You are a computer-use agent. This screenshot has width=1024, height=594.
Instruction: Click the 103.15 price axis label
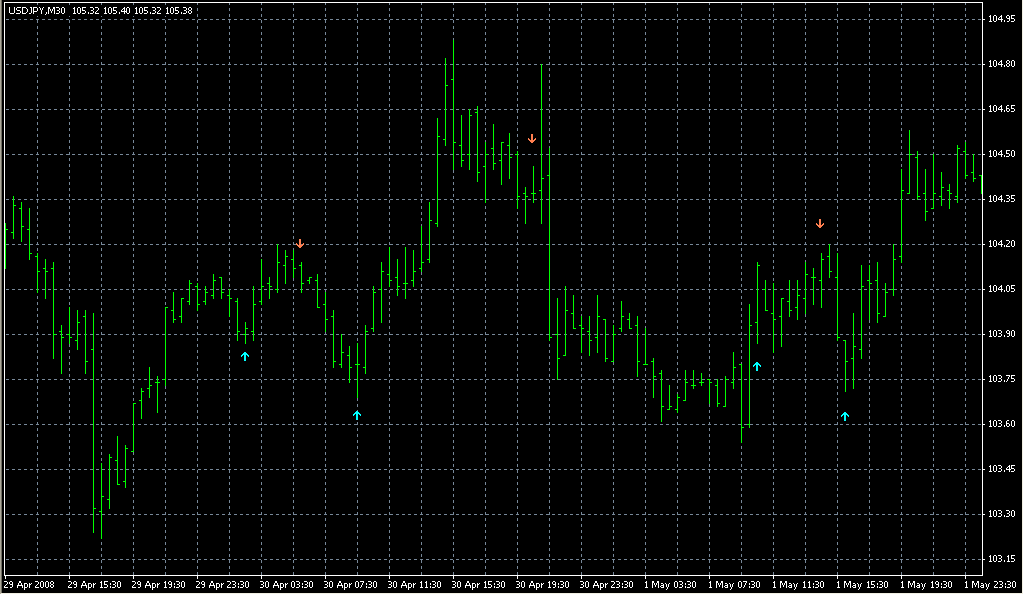1001,559
